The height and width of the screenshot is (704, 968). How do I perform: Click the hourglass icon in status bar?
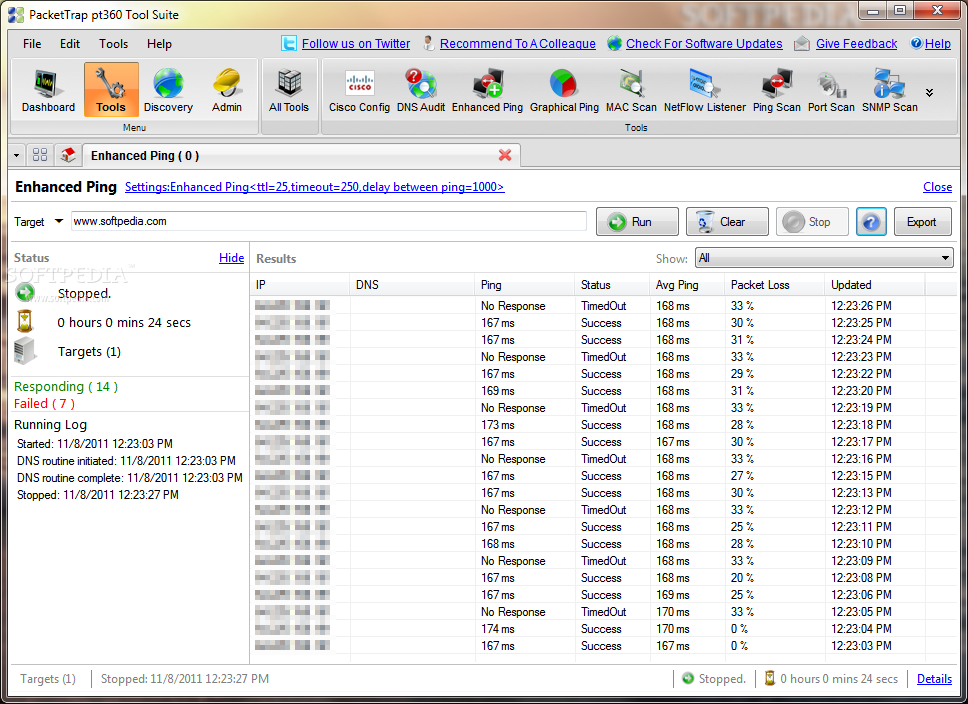coord(770,678)
